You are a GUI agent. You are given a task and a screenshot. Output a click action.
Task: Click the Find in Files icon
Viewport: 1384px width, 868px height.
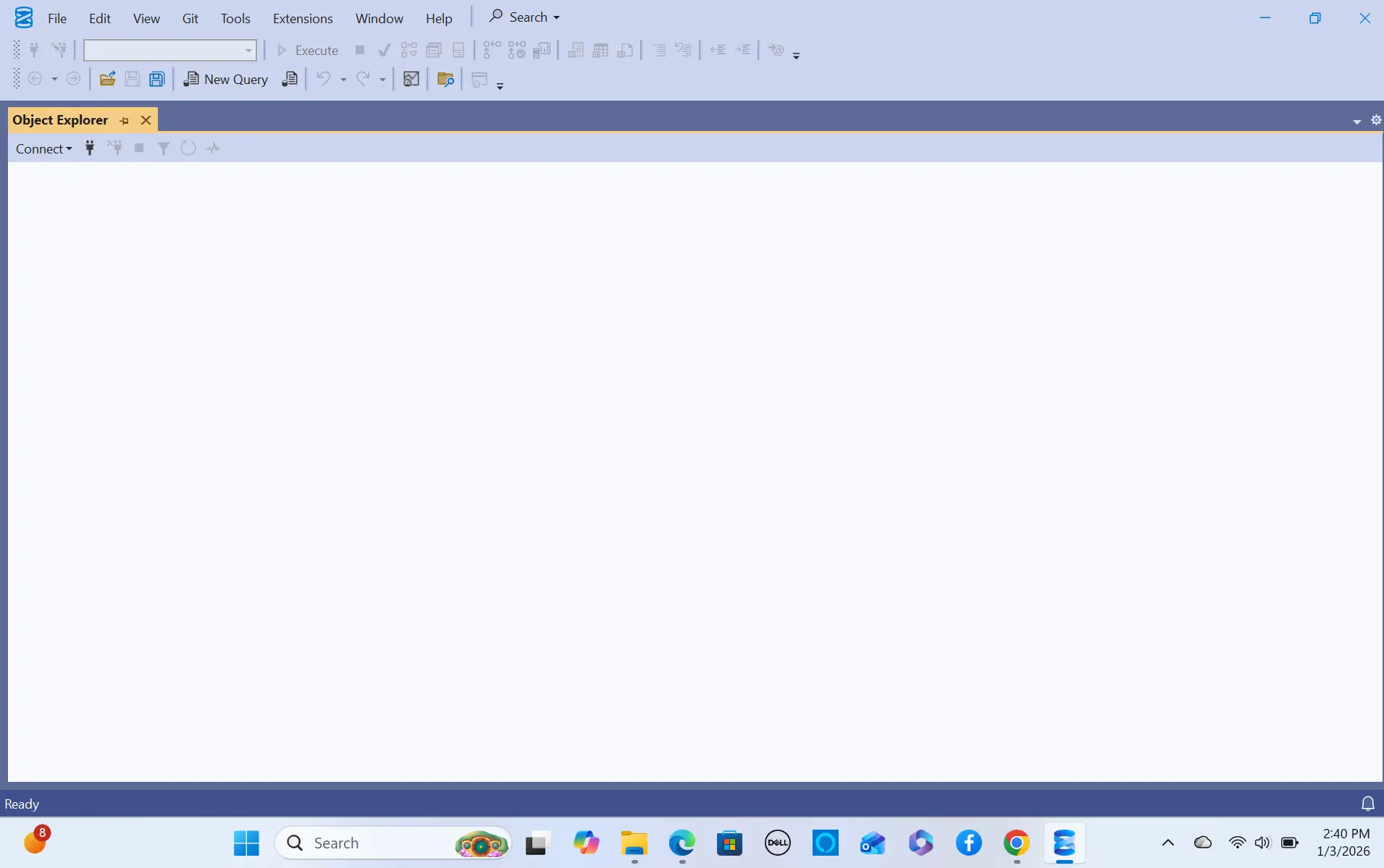445,80
